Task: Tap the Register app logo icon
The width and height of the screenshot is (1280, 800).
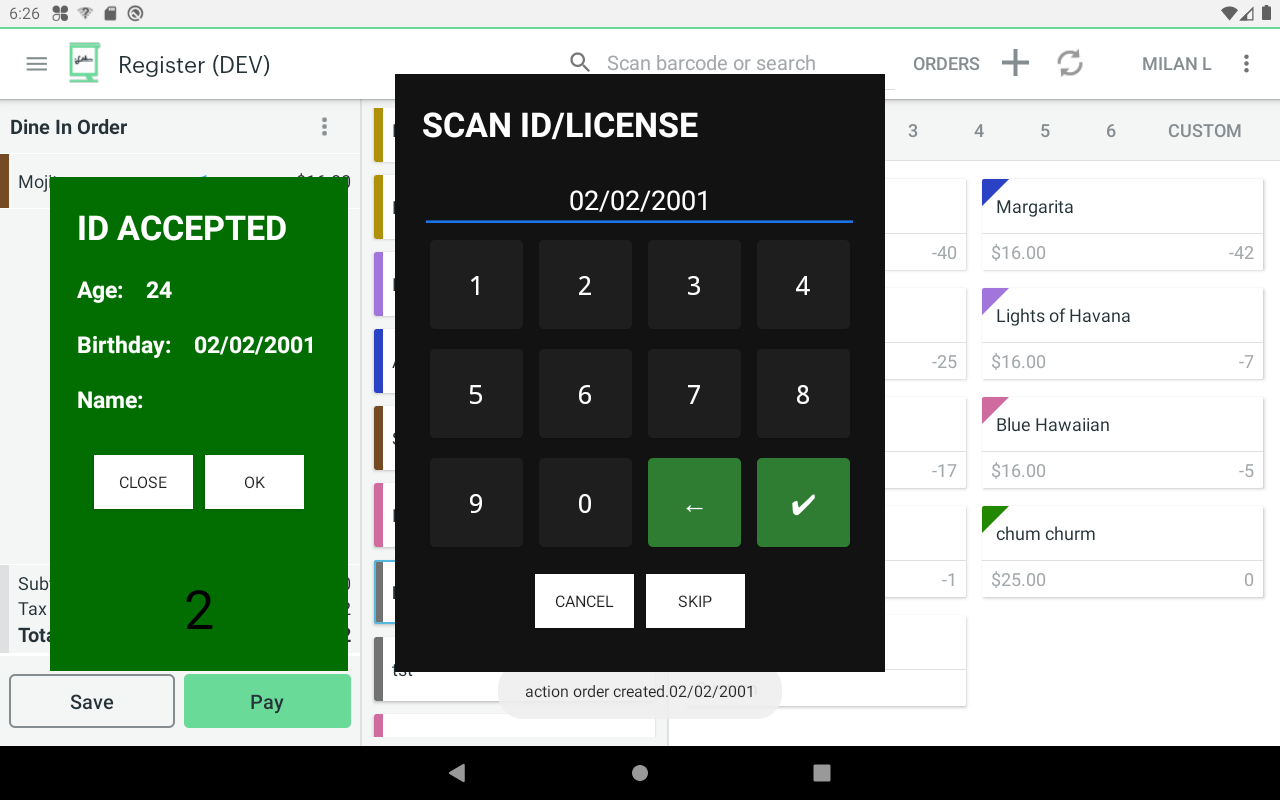Action: 85,64
